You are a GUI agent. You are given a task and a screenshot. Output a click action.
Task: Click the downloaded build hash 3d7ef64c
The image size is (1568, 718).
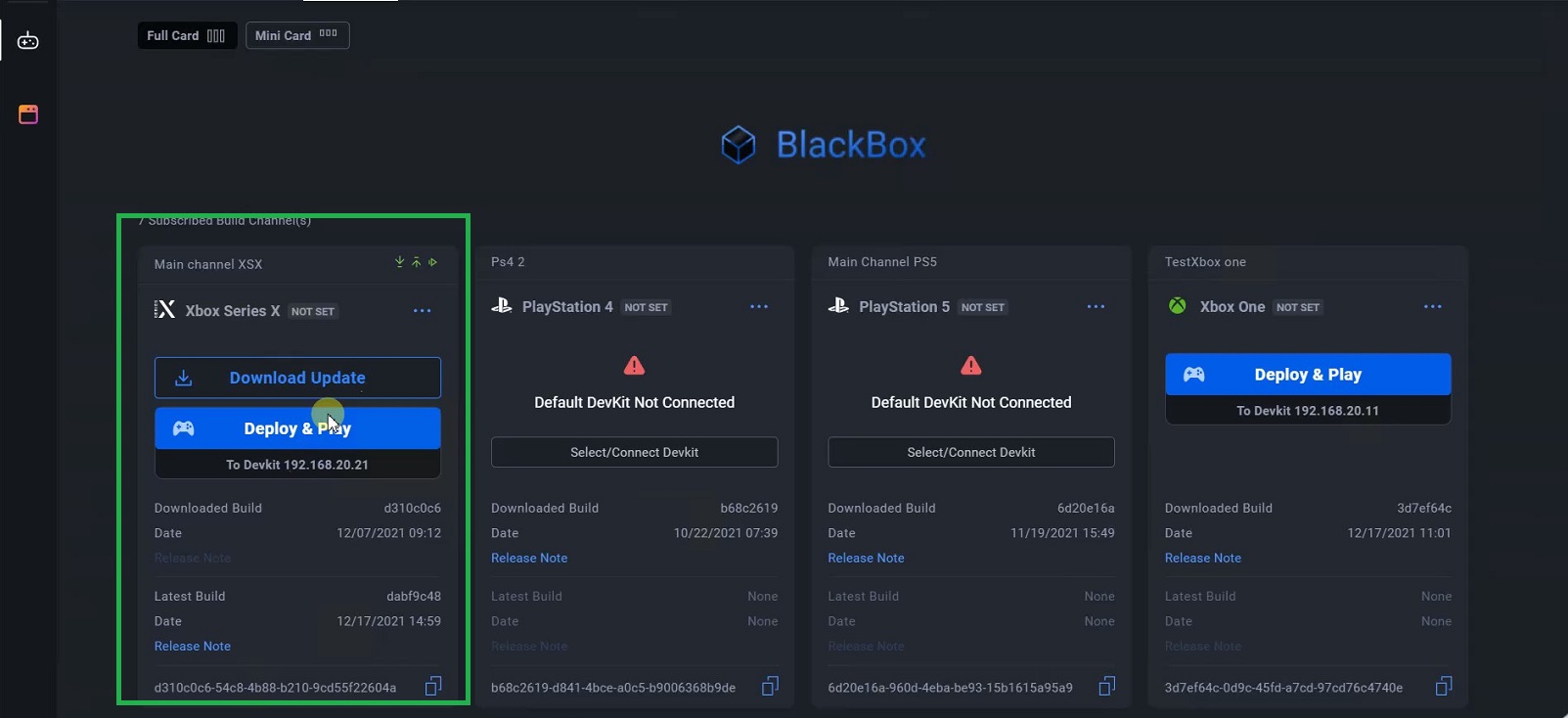point(1424,509)
